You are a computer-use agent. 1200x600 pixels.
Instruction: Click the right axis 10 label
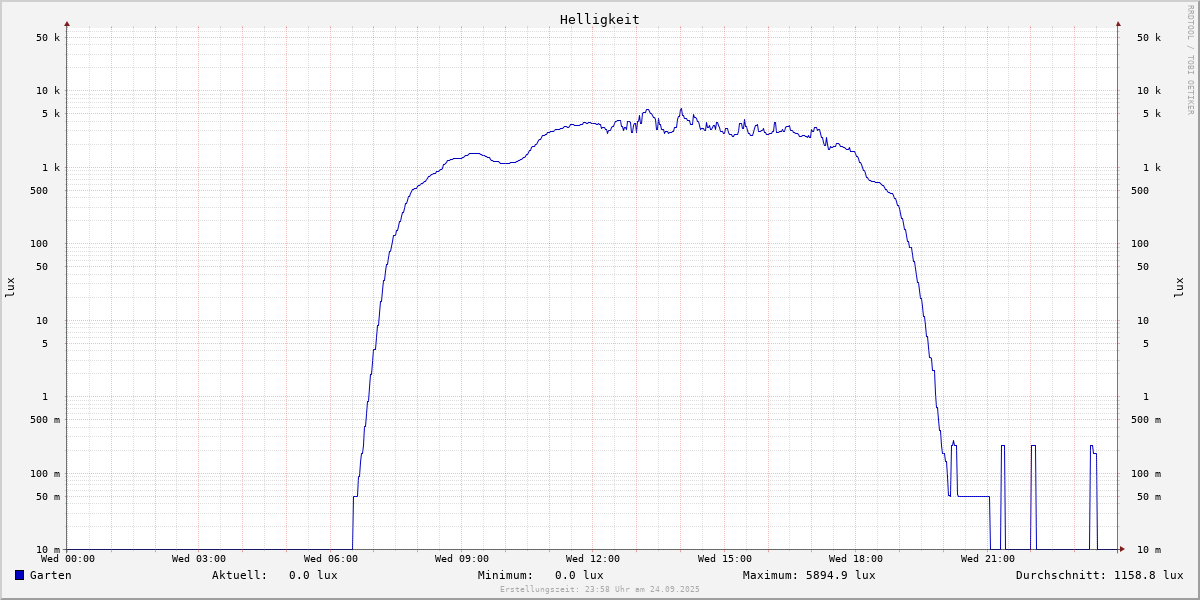[1143, 321]
